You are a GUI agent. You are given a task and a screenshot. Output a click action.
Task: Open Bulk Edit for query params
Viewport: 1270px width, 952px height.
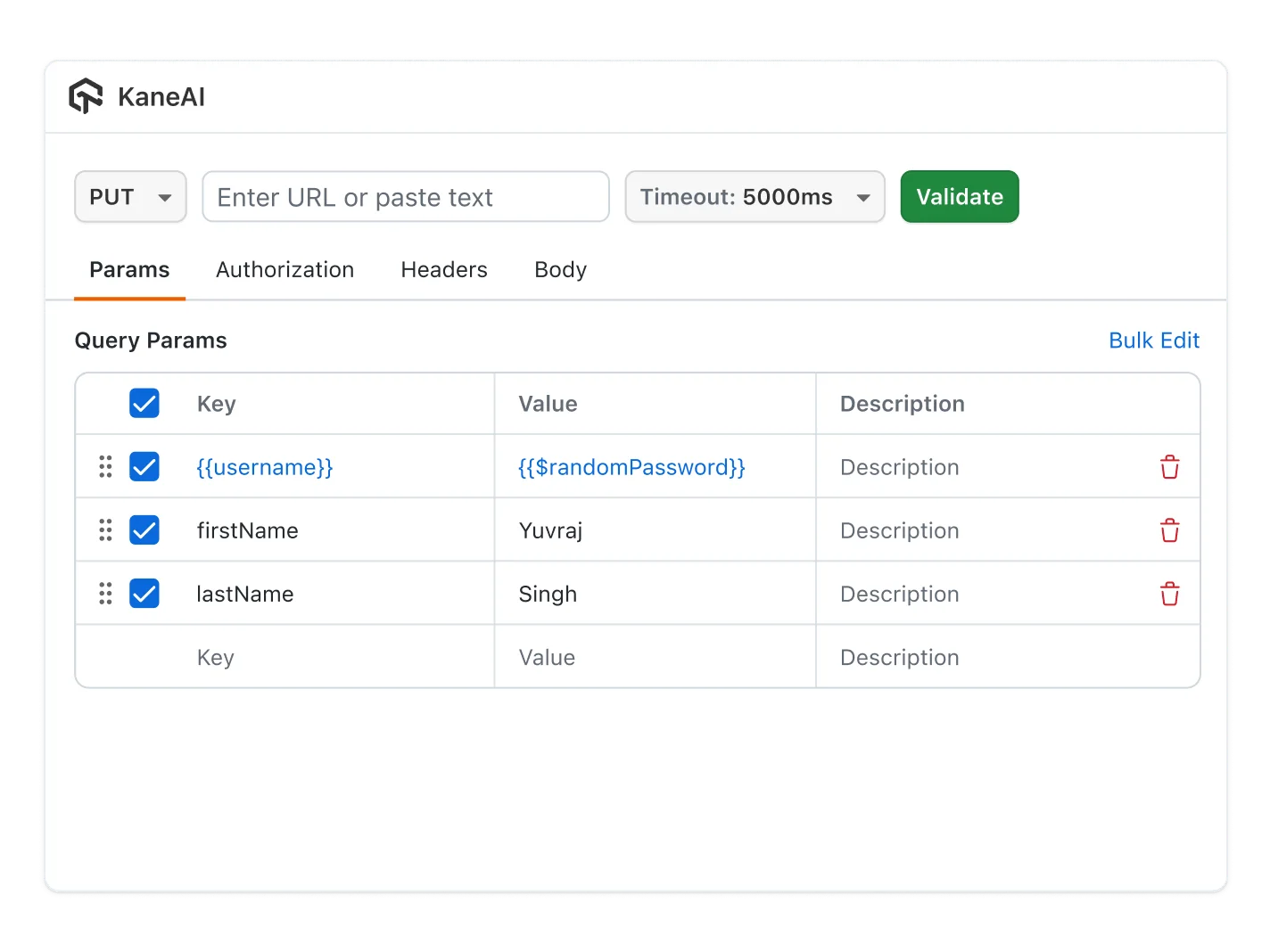pos(1154,340)
